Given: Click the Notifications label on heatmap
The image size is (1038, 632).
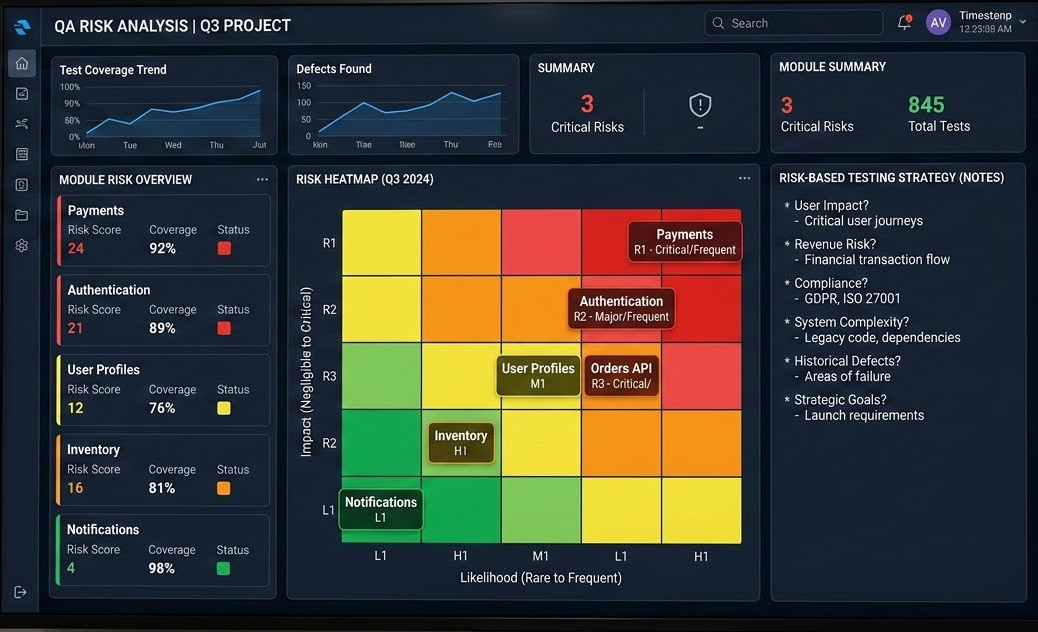Looking at the screenshot, I should 380,509.
